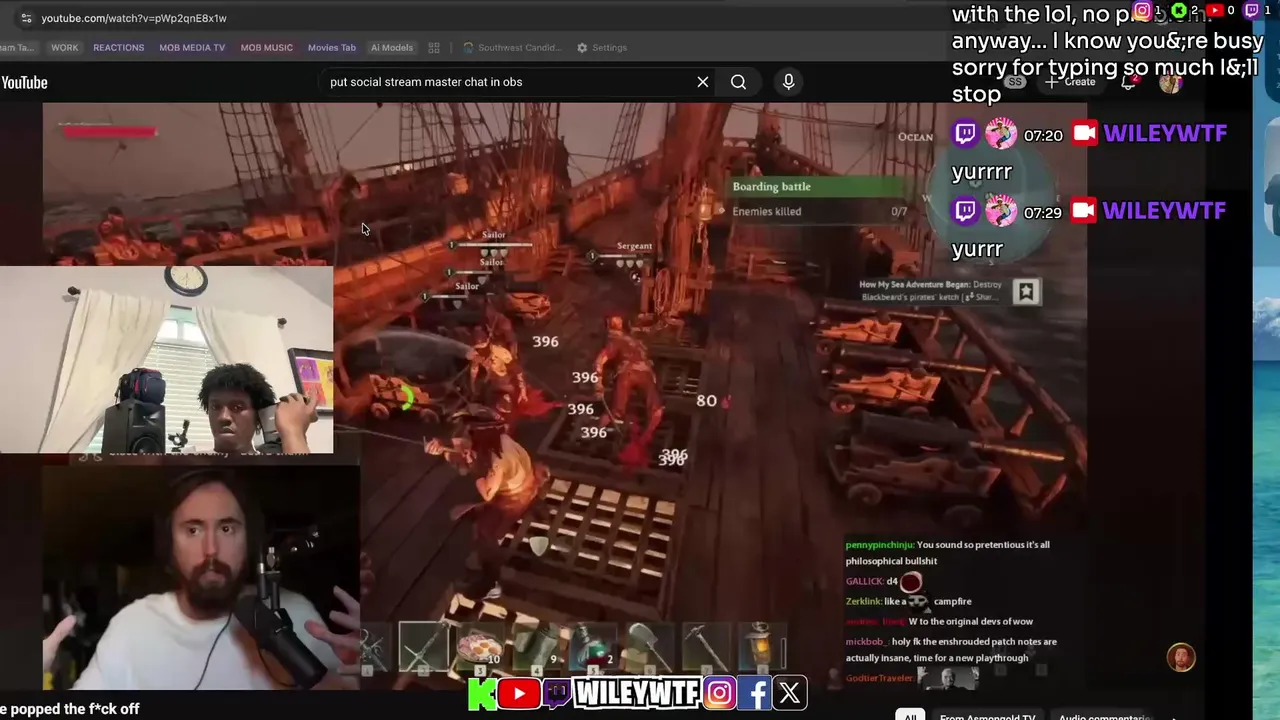Click the pennypinchinju chat message in the video
The width and height of the screenshot is (1280, 720).
(x=948, y=553)
